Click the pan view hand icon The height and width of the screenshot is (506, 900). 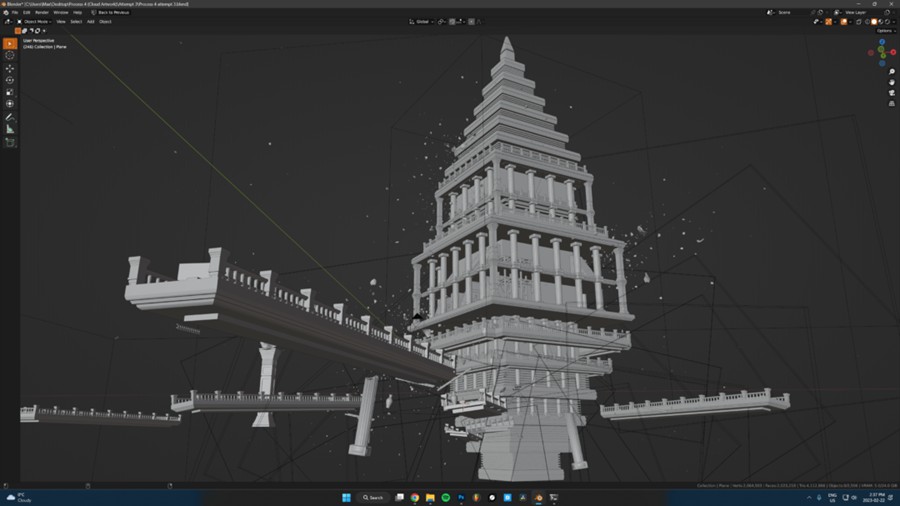tap(891, 82)
